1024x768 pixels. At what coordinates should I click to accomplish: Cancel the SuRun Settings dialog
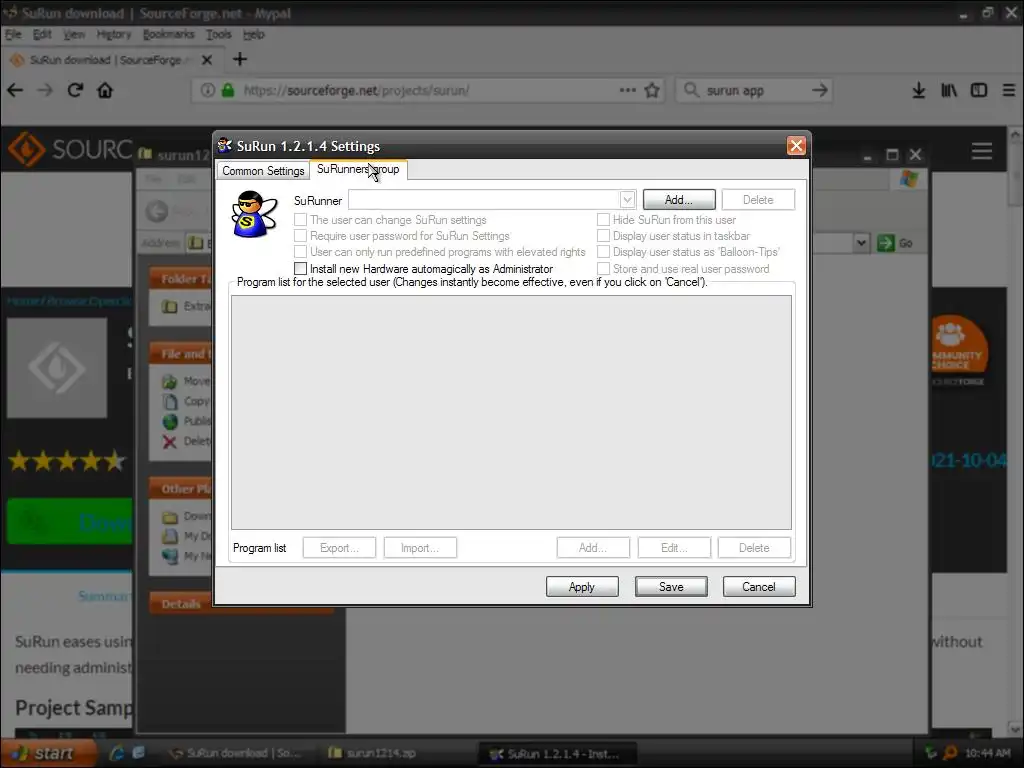759,586
